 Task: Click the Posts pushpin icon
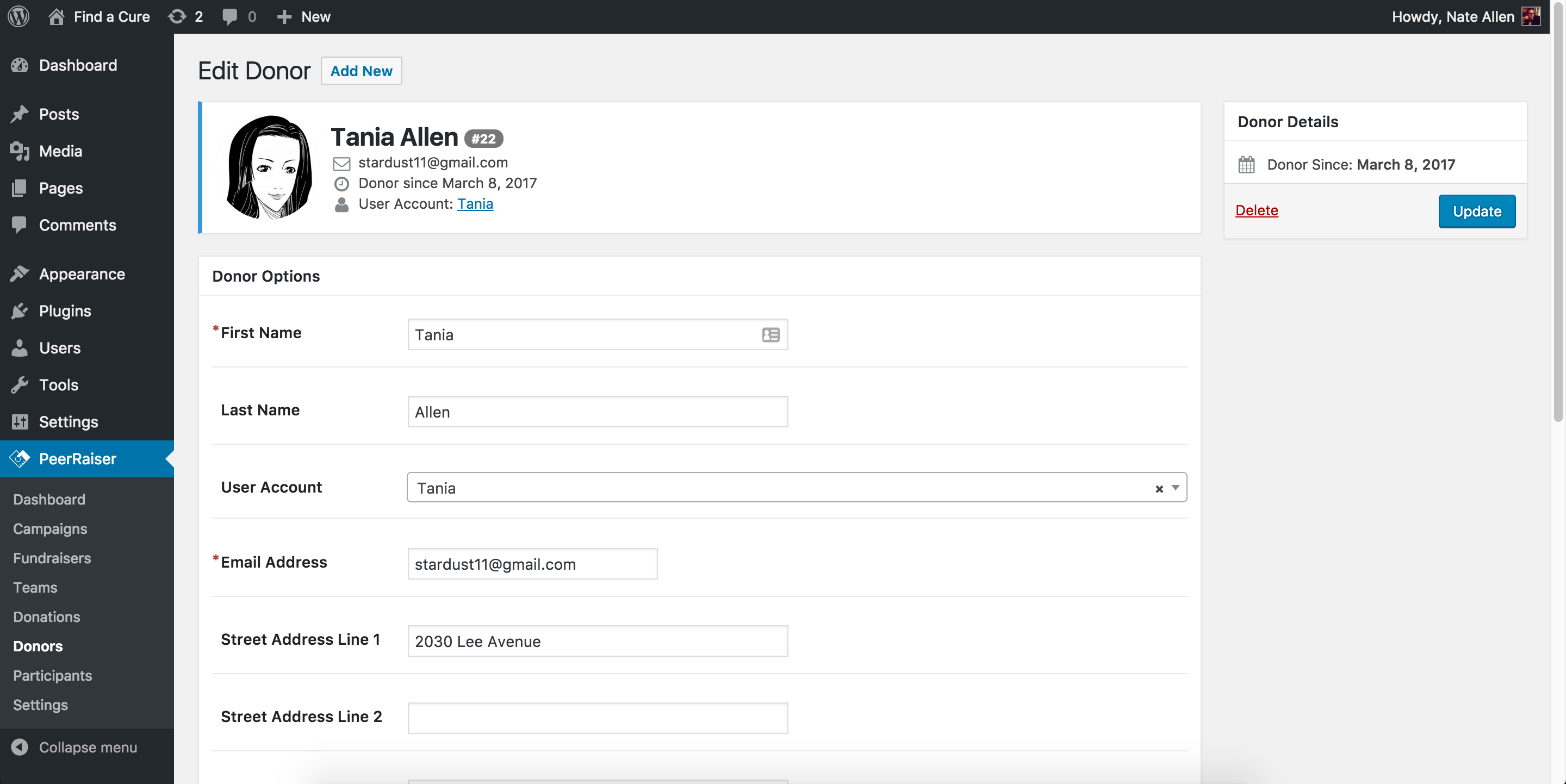(x=20, y=114)
